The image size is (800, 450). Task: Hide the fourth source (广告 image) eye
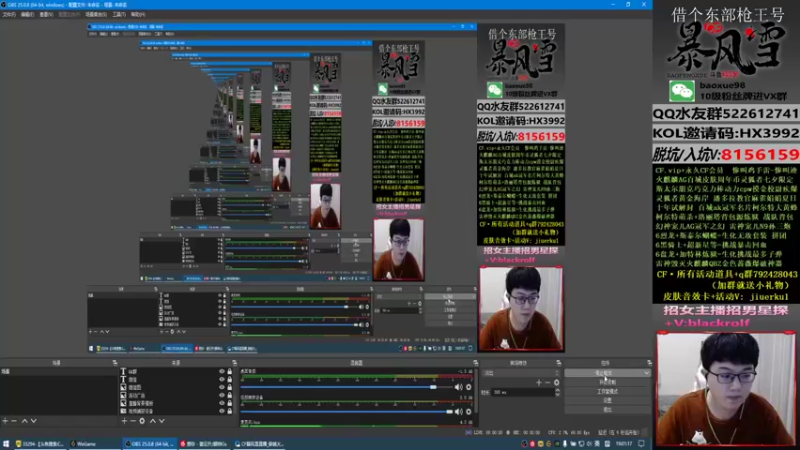pyautogui.click(x=221, y=395)
